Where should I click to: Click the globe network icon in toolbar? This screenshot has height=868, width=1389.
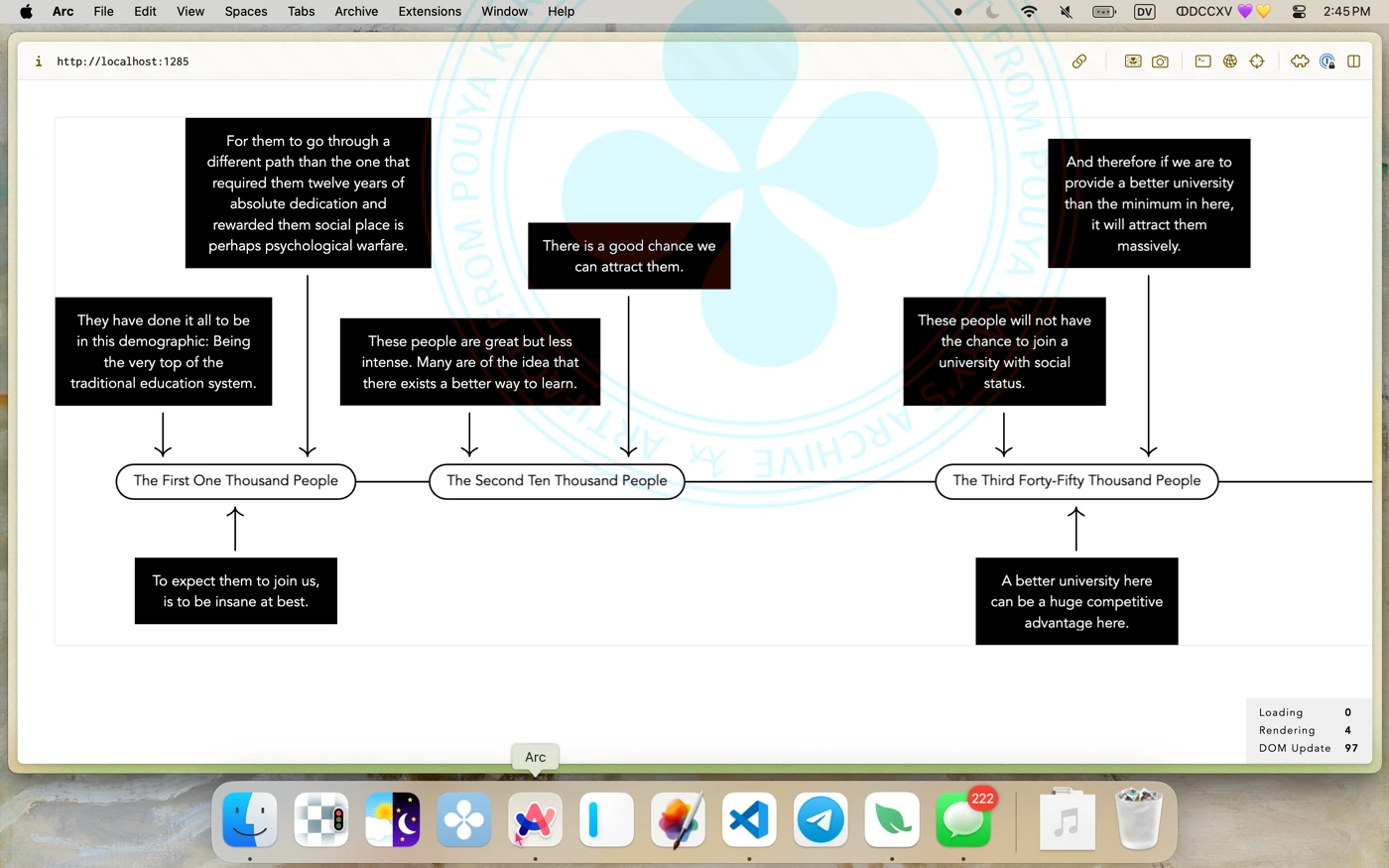(1230, 62)
